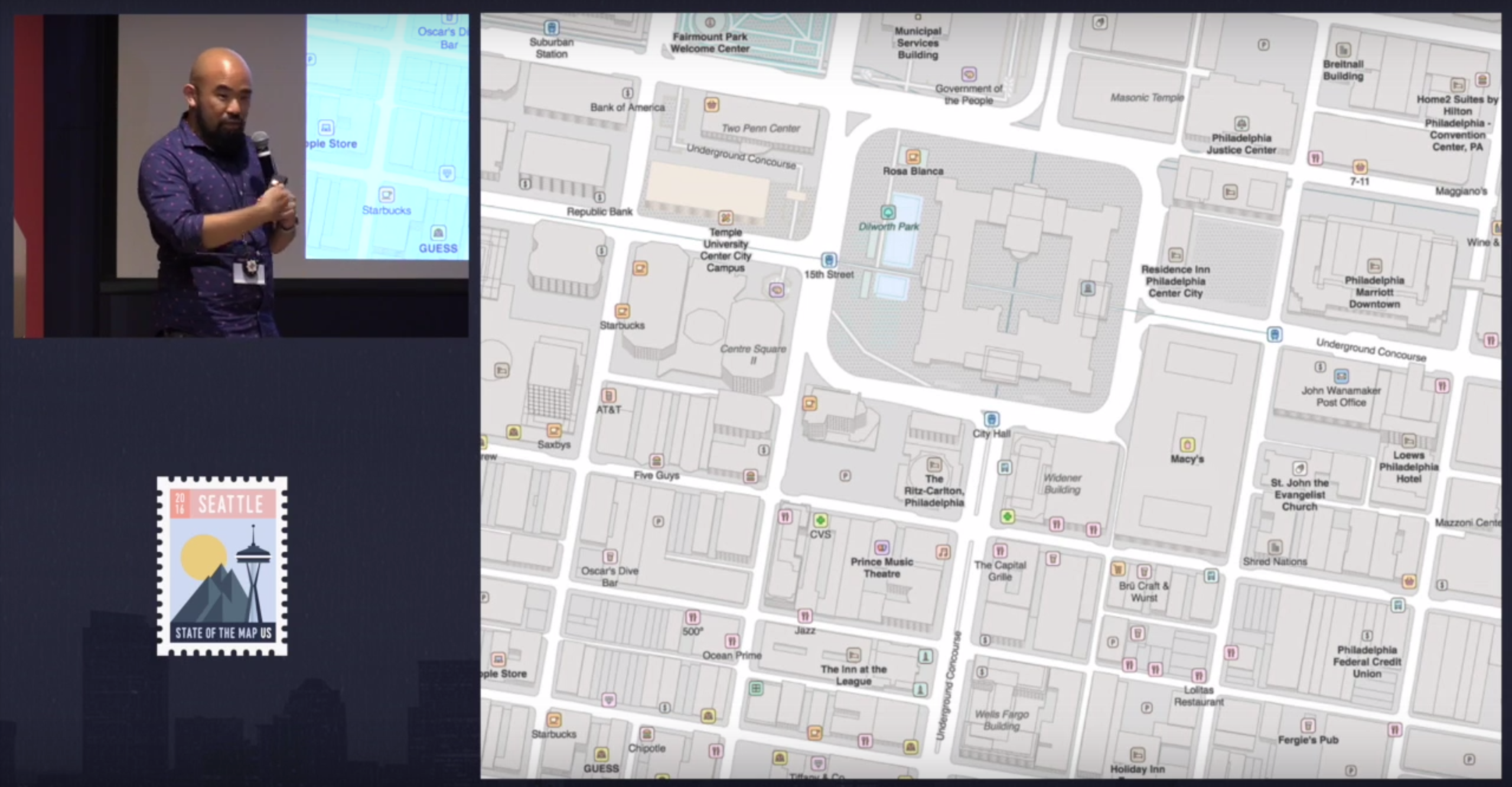The image size is (1512, 787).
Task: Click the Dilworth Park green park icon
Action: pos(888,212)
